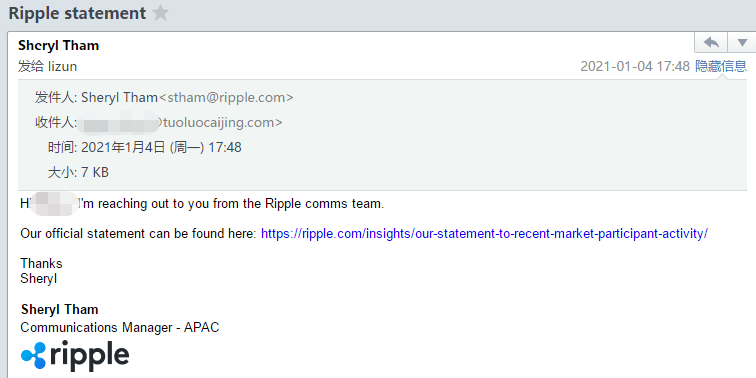Screen dimensions: 756x378
Task: Click the blurred name in greeting line
Action: pyautogui.click(x=53, y=203)
